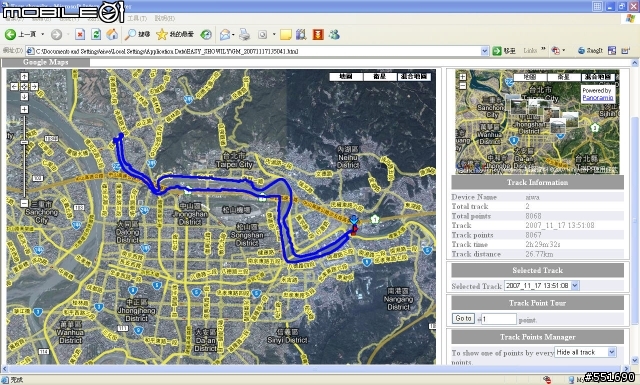Viewport: 640px width, 385px height.
Task: Select the 2h29m32s track time value
Action: (543, 244)
